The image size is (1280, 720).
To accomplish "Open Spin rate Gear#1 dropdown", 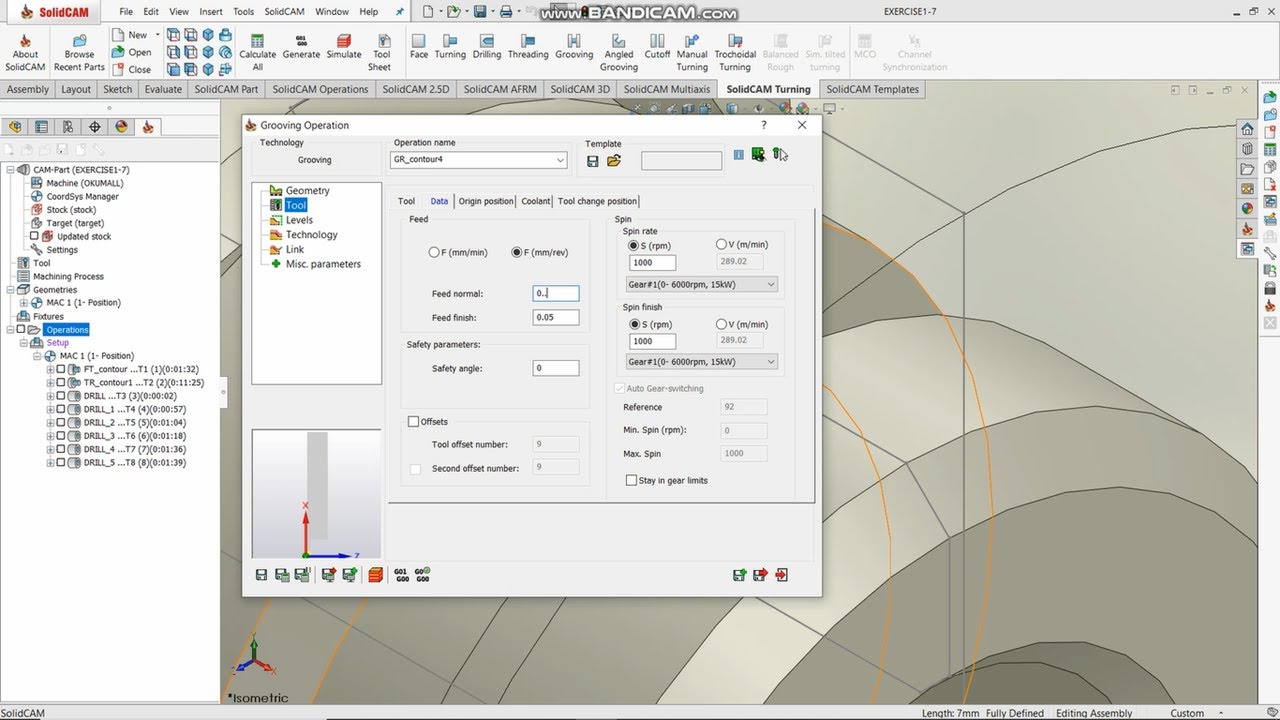I will tap(702, 284).
